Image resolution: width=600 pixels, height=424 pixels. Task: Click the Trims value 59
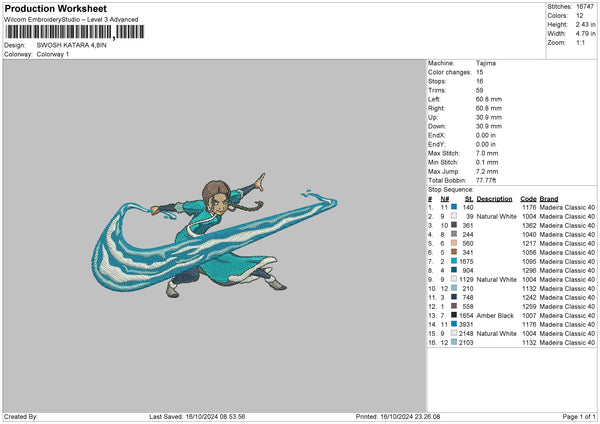tap(479, 90)
